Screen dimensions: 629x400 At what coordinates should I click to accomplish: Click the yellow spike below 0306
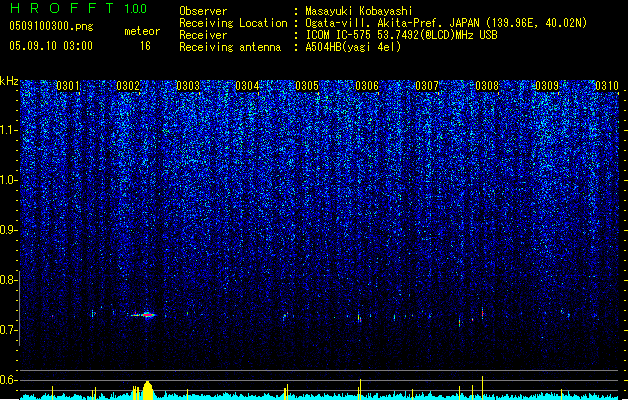click(360, 389)
